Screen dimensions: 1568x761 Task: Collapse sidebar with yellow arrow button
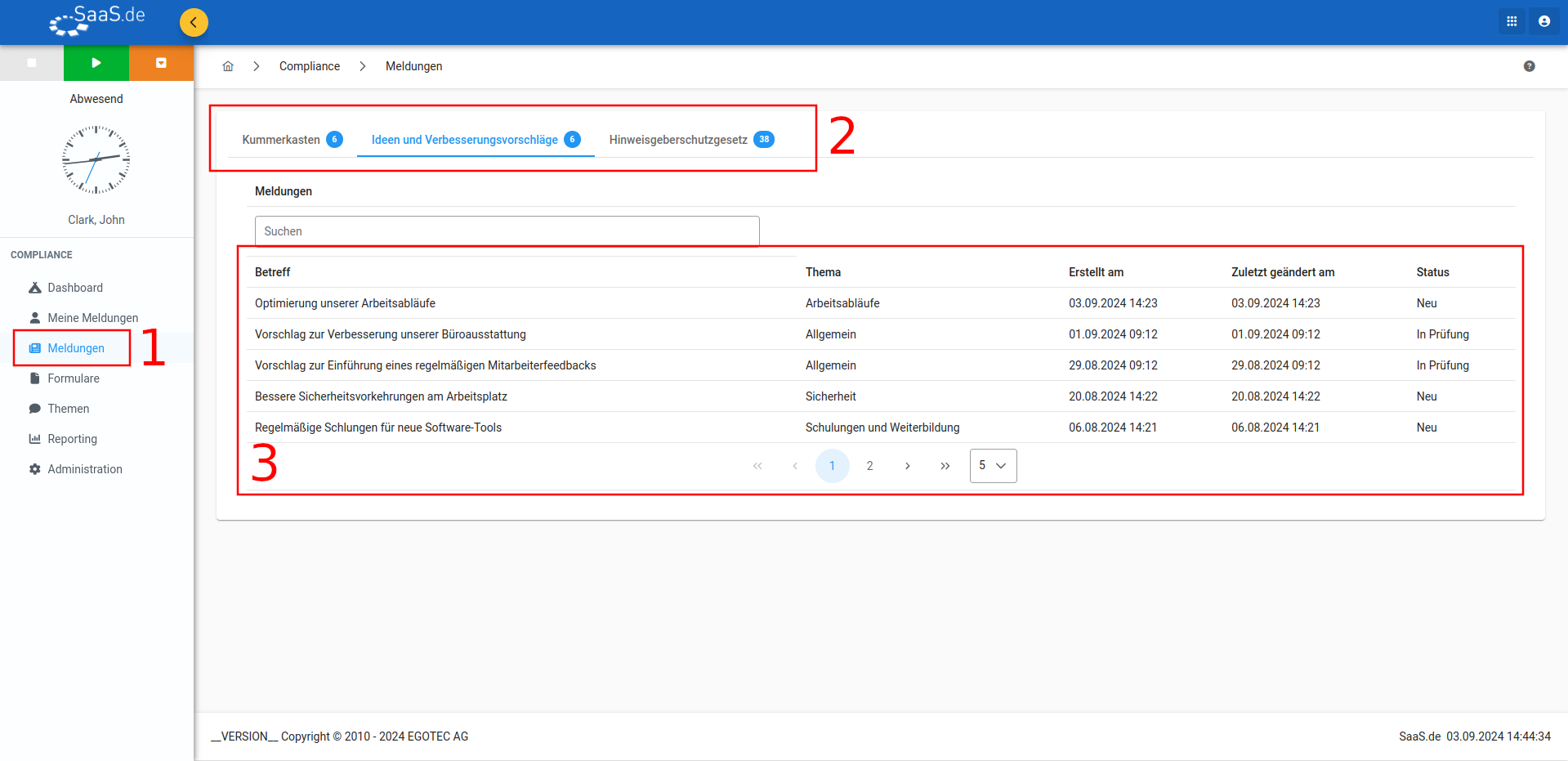pyautogui.click(x=194, y=22)
